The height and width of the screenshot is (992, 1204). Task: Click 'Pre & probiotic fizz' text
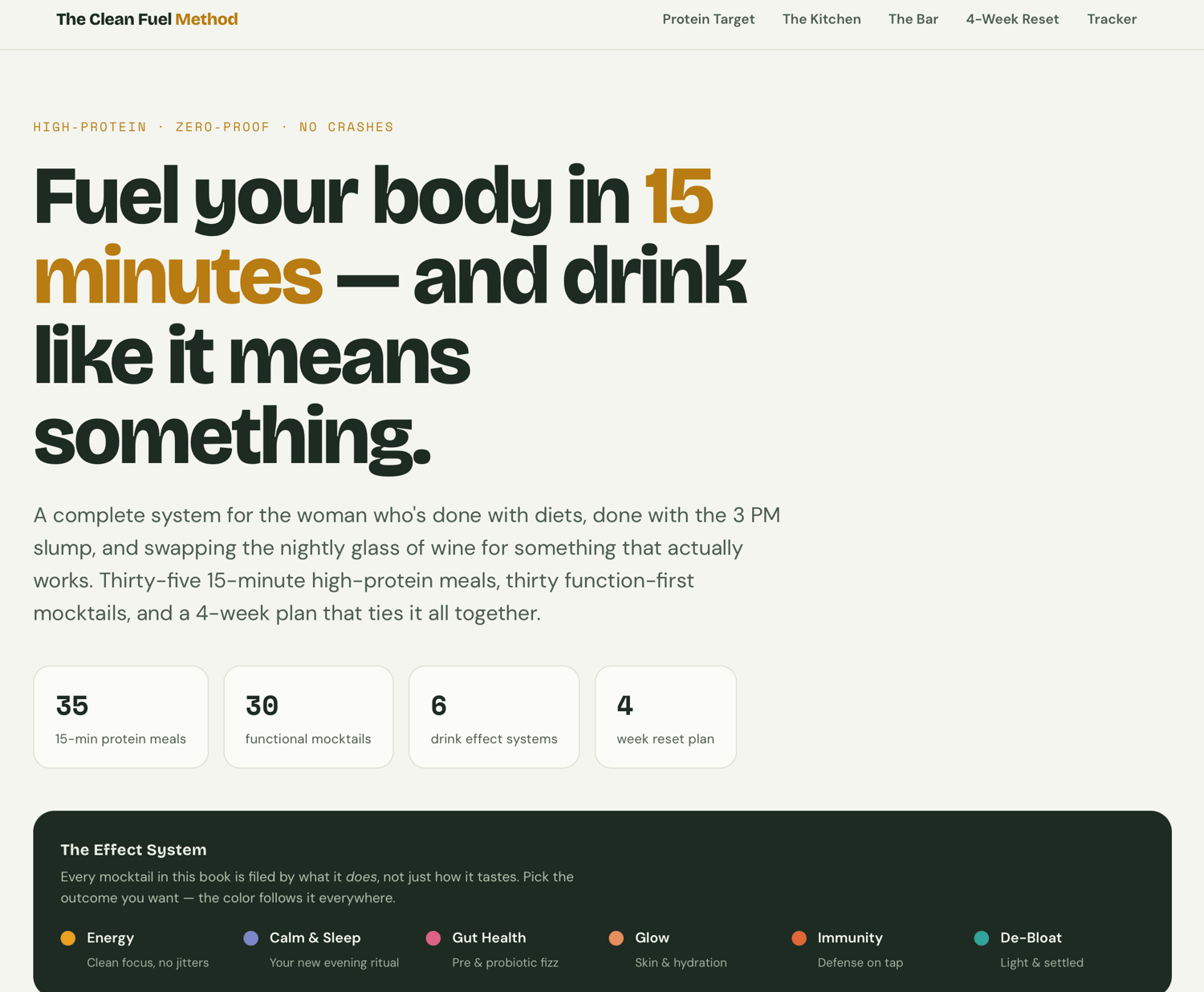(505, 962)
